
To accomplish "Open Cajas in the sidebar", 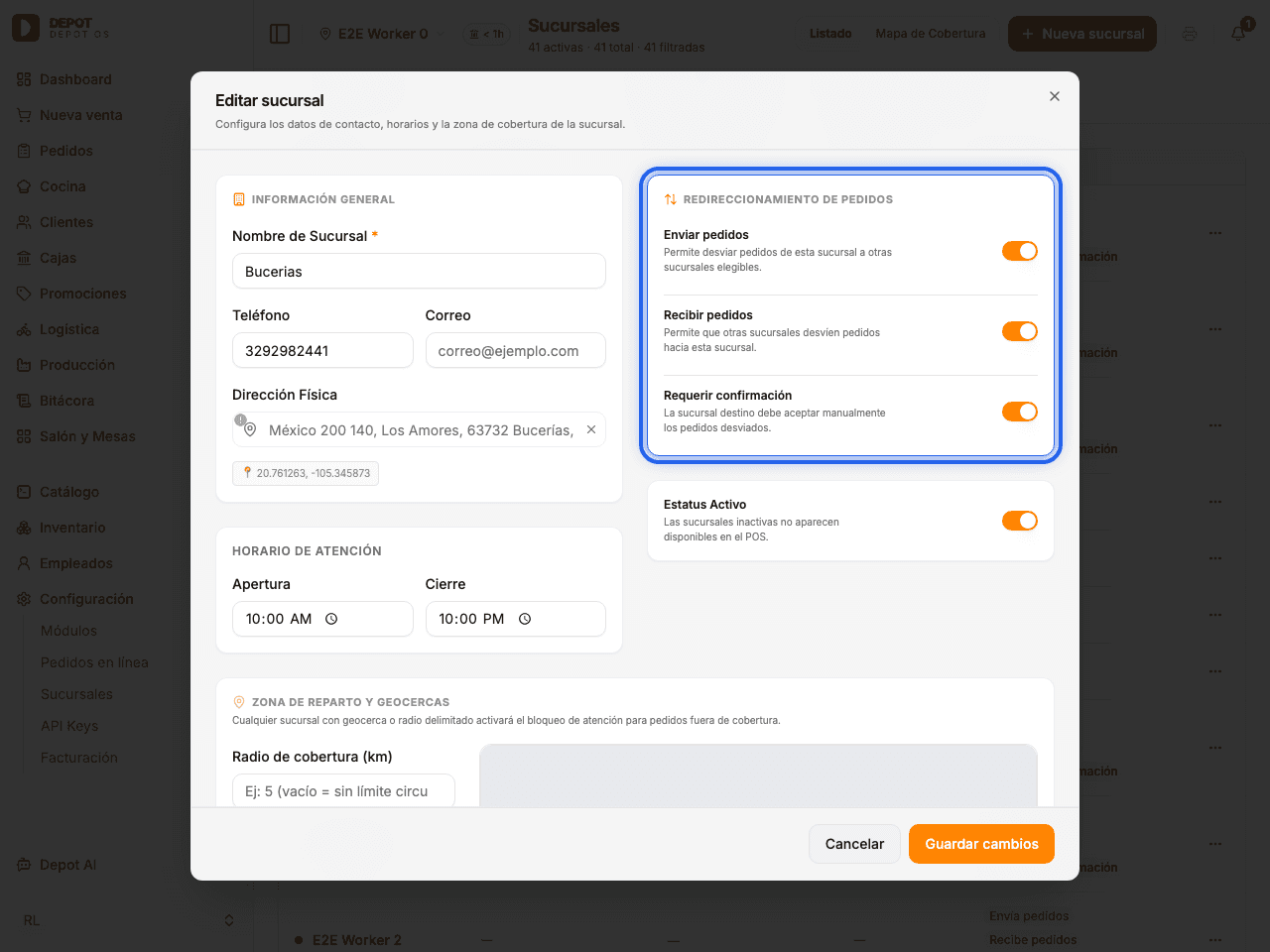I will 58,258.
